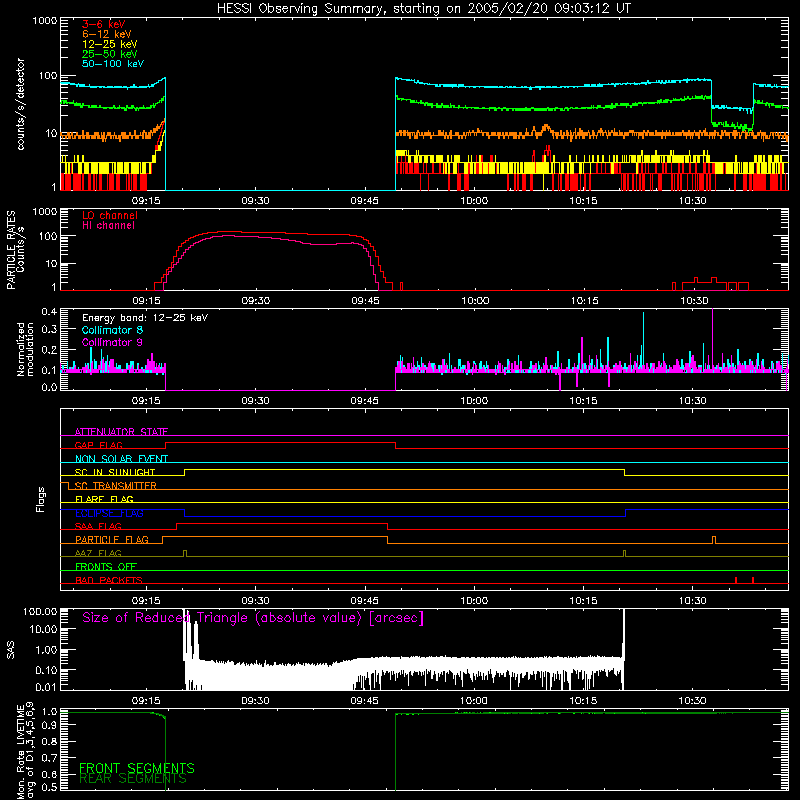The height and width of the screenshot is (800, 800).
Task: Click the 0.01 value on SAS axis
Action: coord(46,687)
